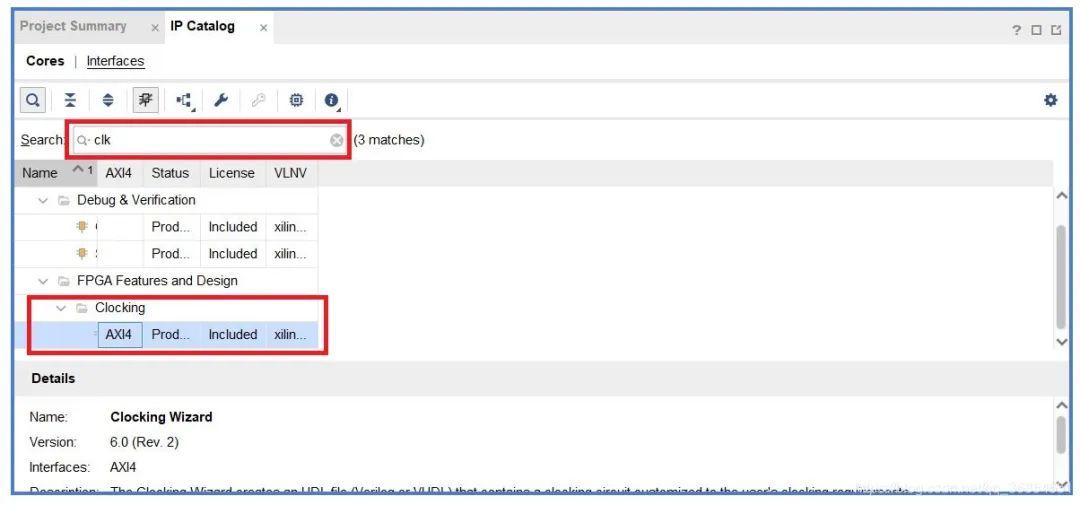The width and height of the screenshot is (1080, 505).
Task: Click the down arrow on the IP list scrollbar
Action: pyautogui.click(x=1061, y=342)
